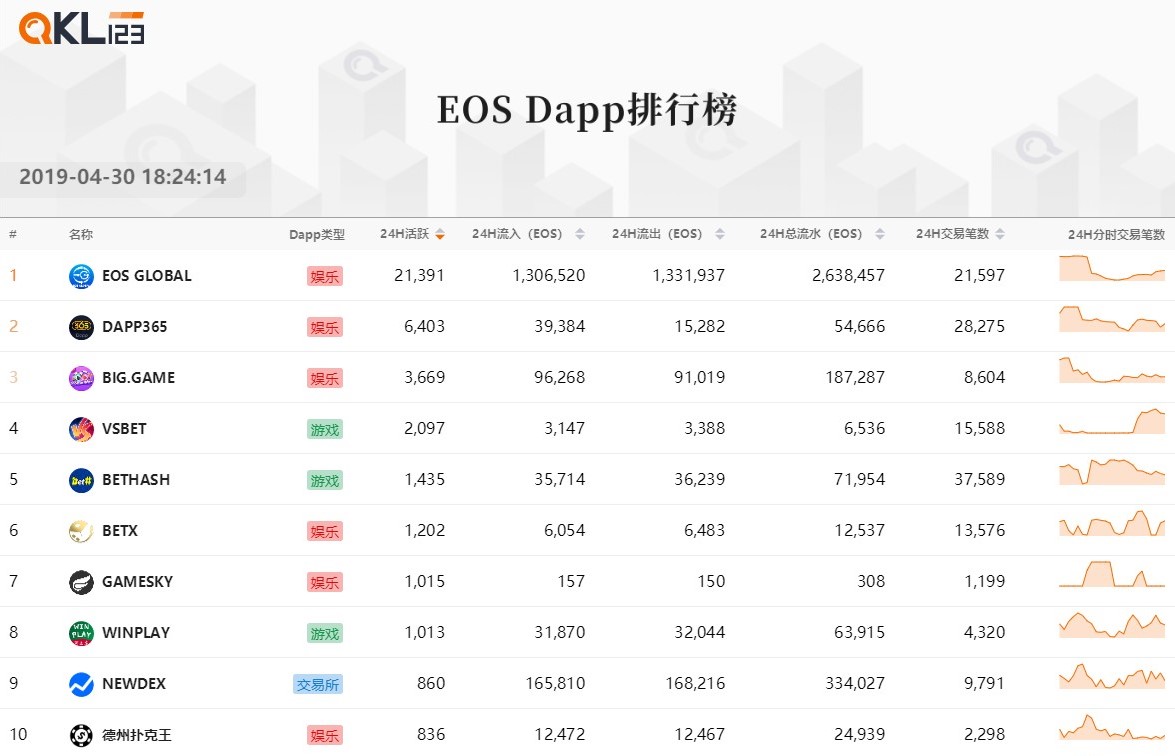Viewport: 1175px width, 756px height.
Task: View GAMESKY hourly transactions sparkline
Action: [x=1112, y=574]
